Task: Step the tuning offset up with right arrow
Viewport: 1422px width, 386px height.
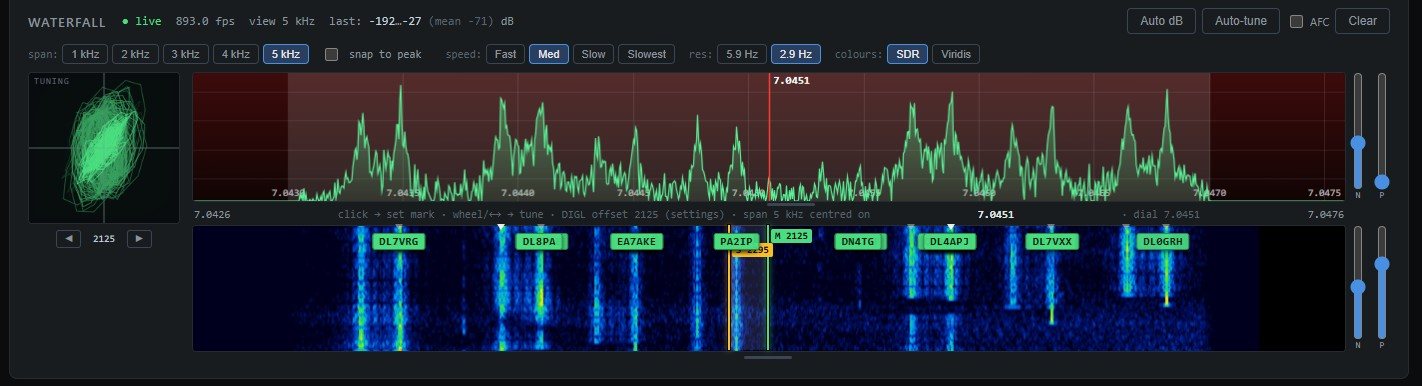Action: 140,239
